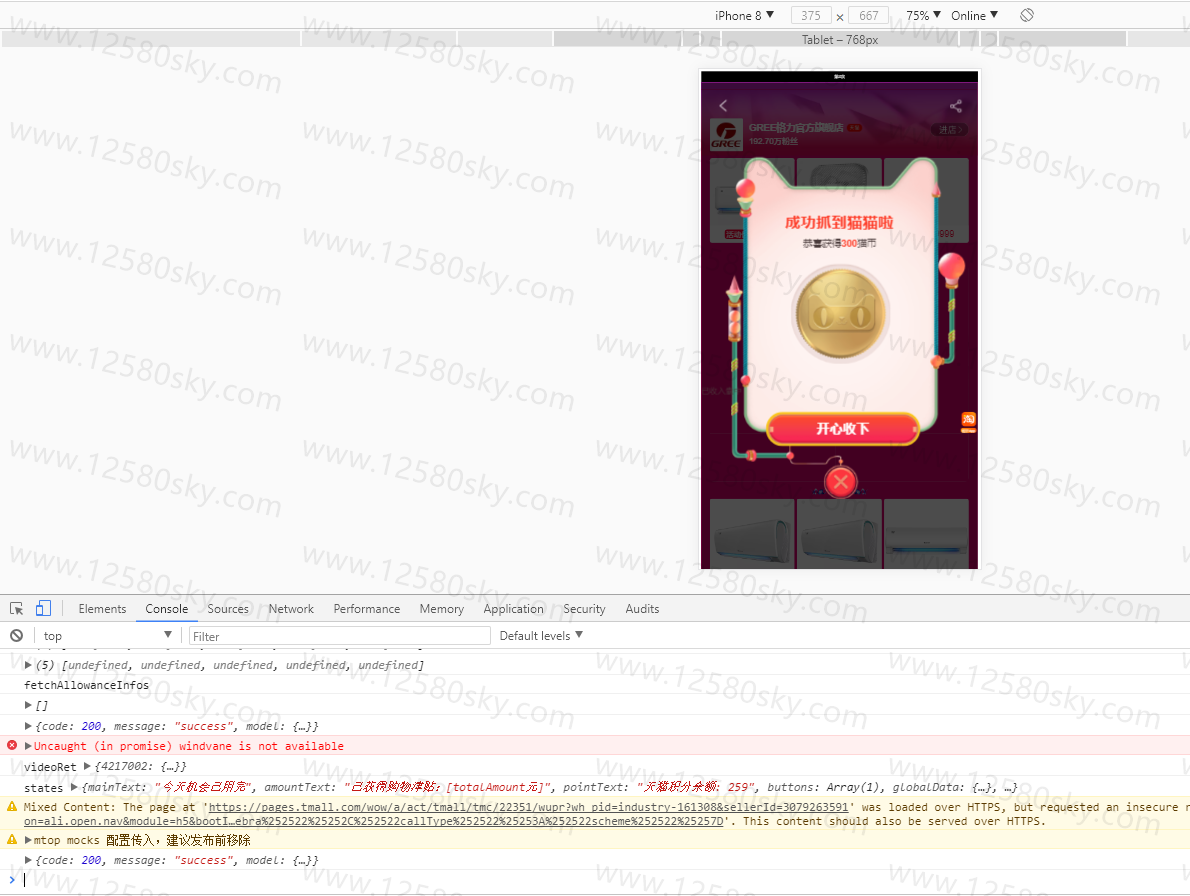
Task: Click the viewport height field 667
Action: coord(868,15)
